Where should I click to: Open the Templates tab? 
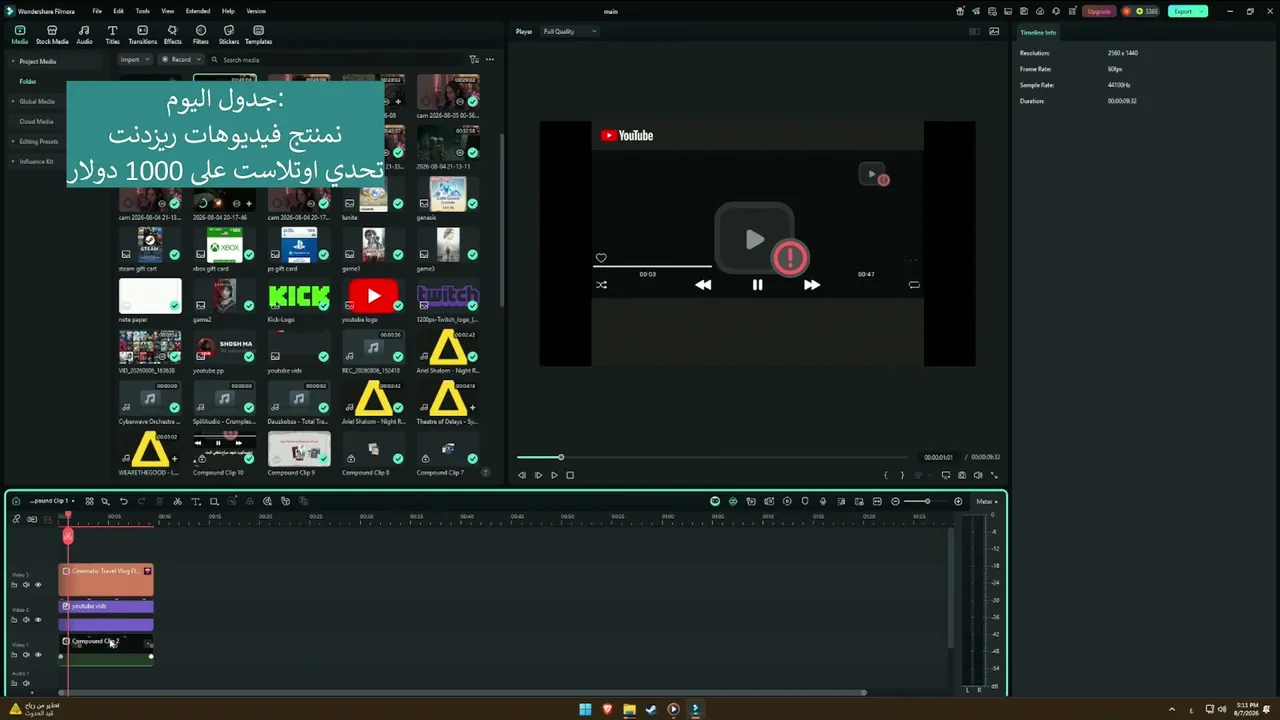(x=258, y=35)
